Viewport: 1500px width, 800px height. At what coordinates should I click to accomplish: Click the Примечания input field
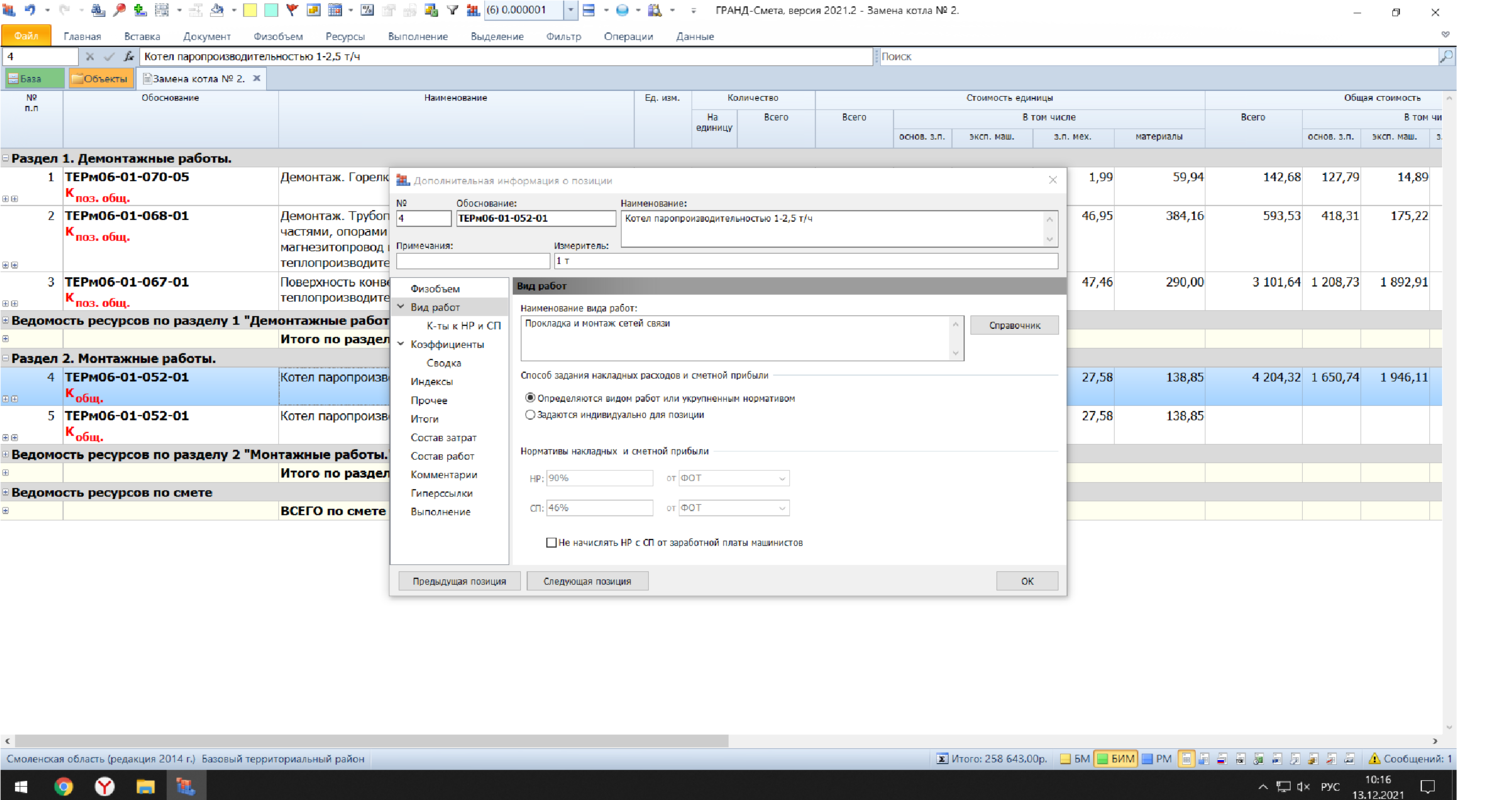[473, 261]
